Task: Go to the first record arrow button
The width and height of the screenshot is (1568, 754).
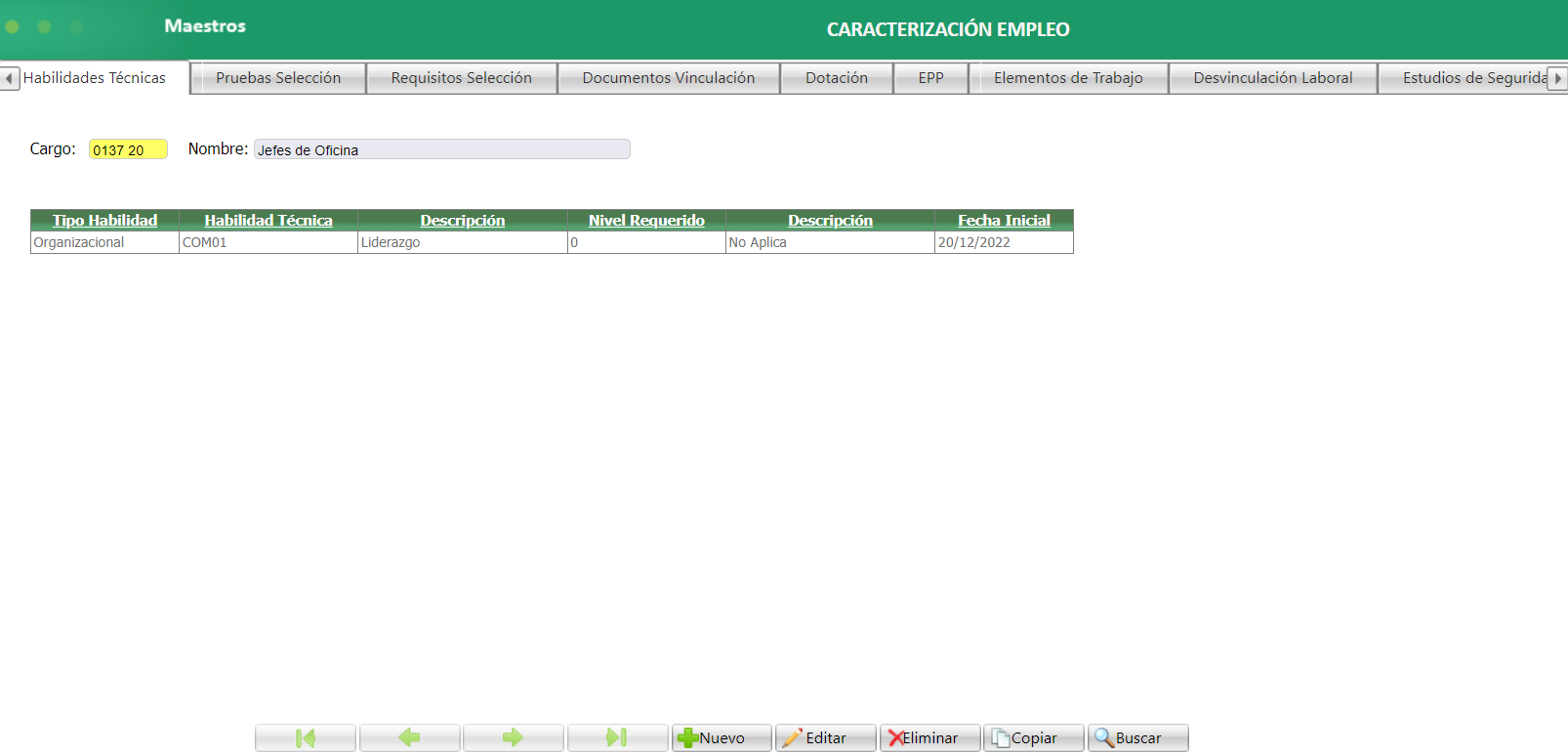Action: coord(306,737)
